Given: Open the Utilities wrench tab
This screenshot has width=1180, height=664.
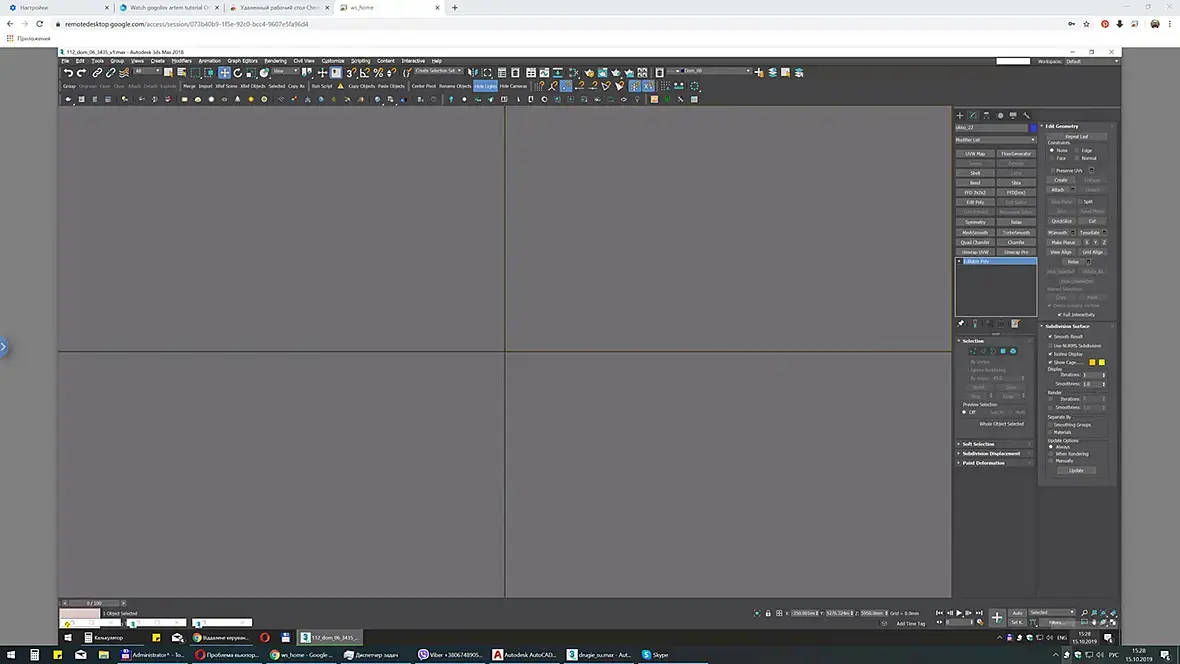Looking at the screenshot, I should (x=1026, y=115).
